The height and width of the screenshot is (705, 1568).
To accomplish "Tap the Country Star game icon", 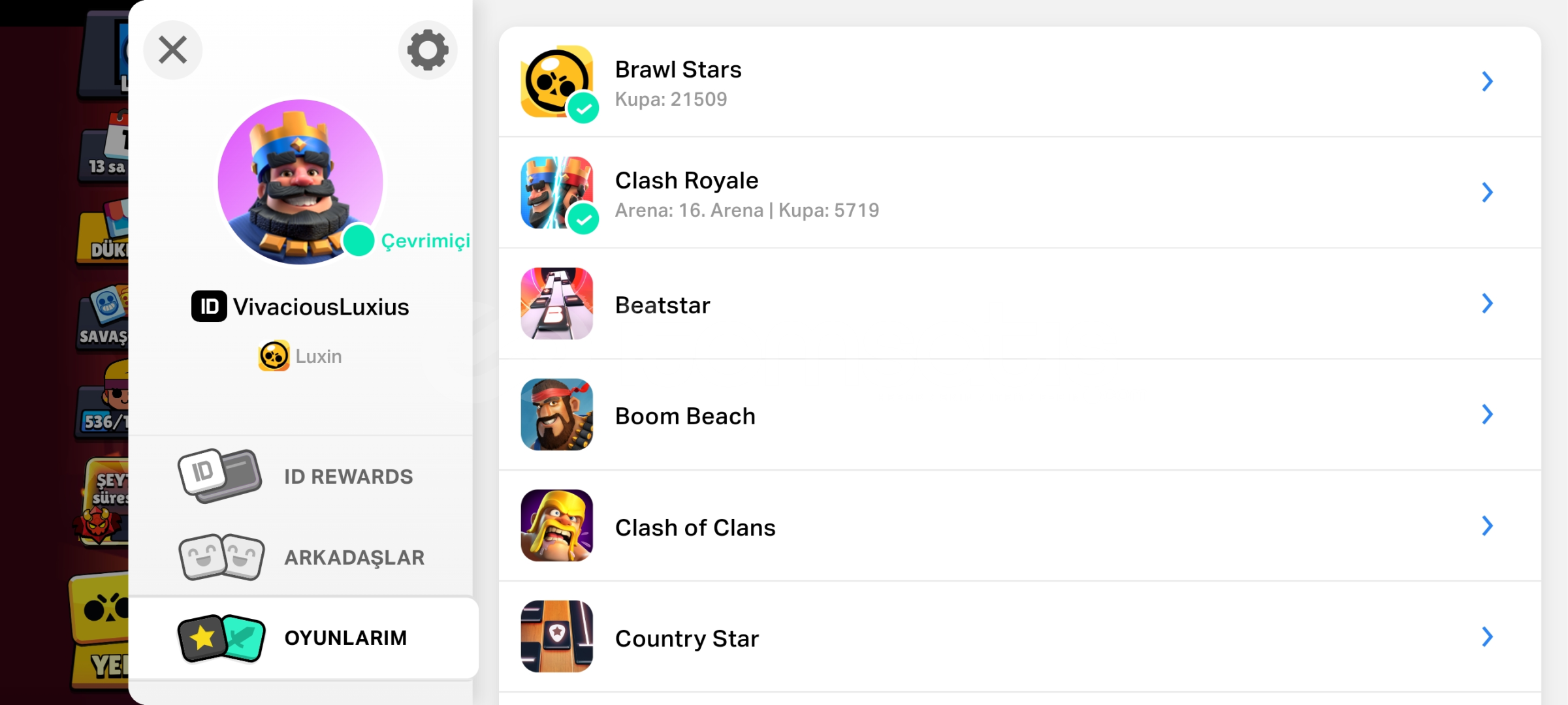I will [557, 636].
